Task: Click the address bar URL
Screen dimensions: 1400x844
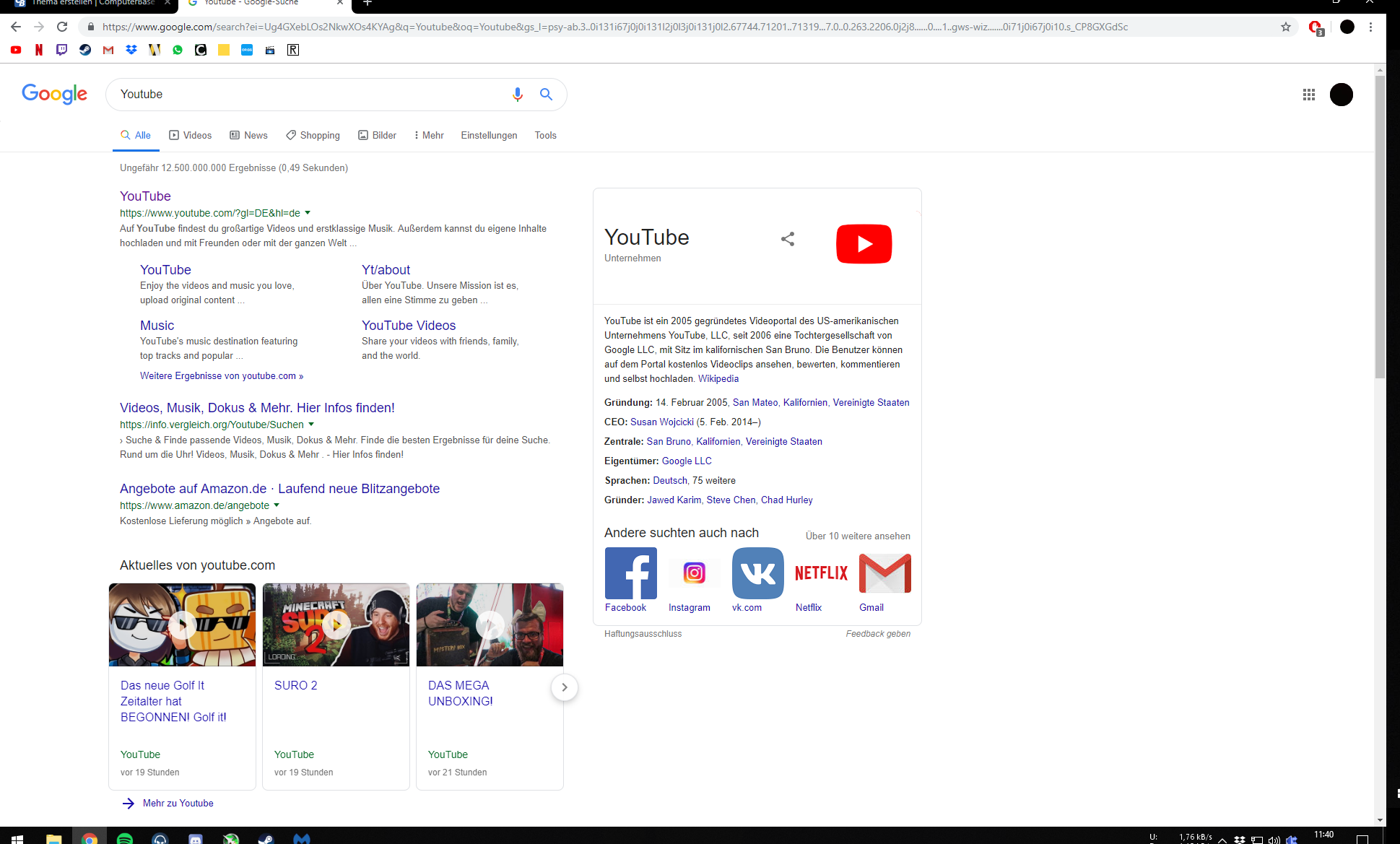Action: tap(615, 27)
